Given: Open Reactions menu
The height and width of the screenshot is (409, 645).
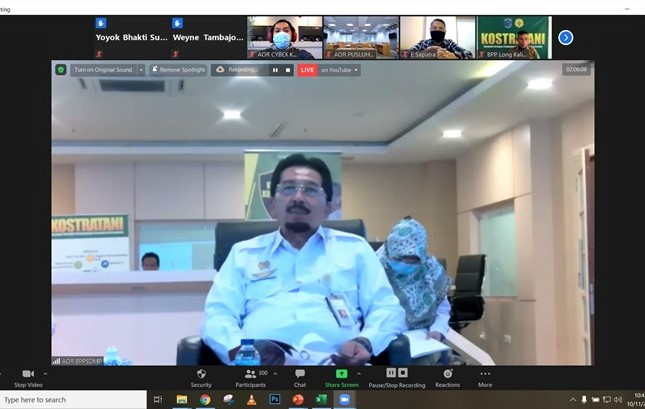Looking at the screenshot, I should pyautogui.click(x=448, y=378).
